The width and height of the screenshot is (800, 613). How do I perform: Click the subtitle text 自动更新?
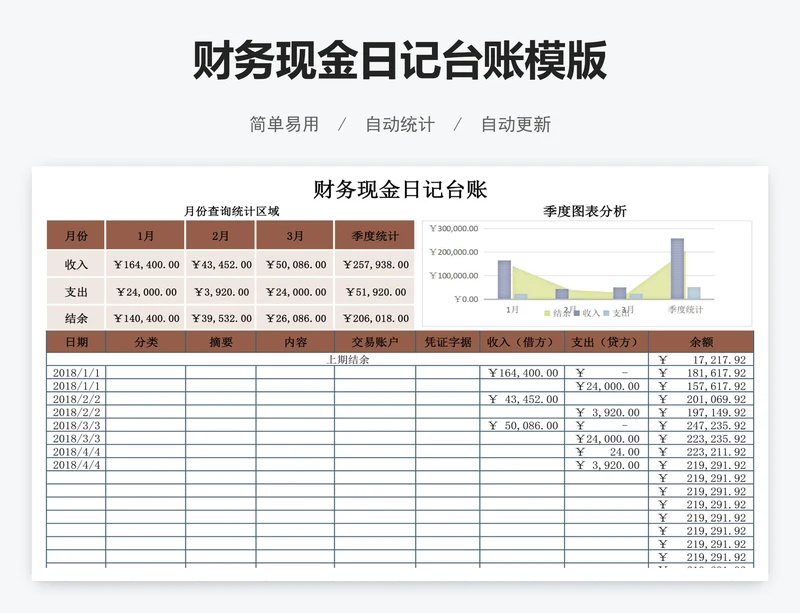coord(516,124)
